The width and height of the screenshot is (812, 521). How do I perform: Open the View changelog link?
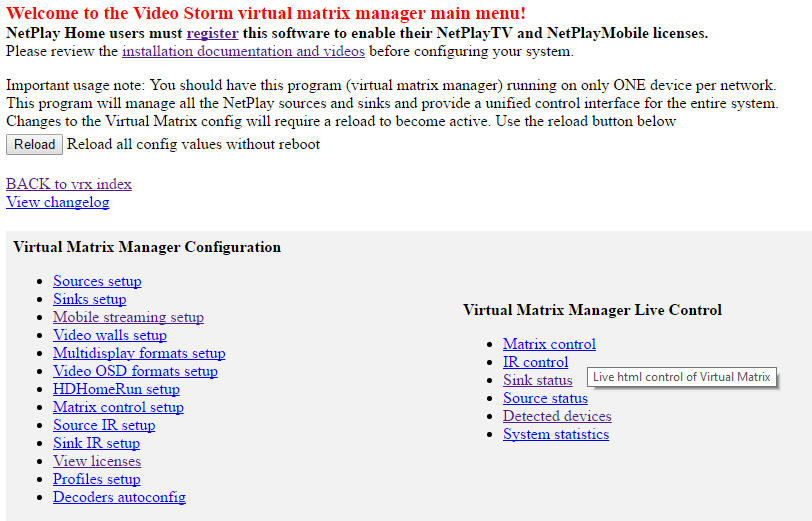(x=58, y=202)
